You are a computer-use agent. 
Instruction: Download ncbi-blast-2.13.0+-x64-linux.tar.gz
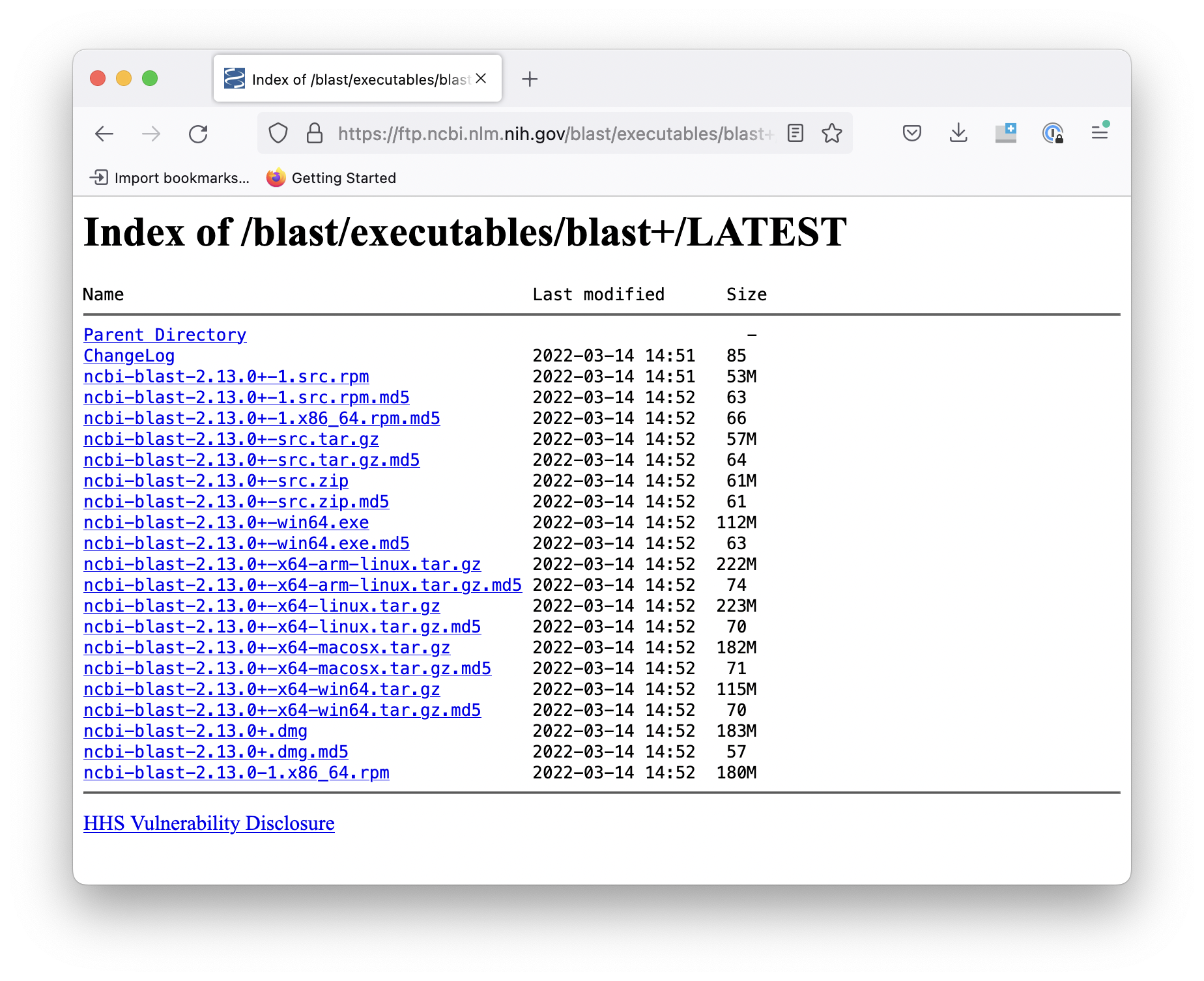(x=262, y=606)
